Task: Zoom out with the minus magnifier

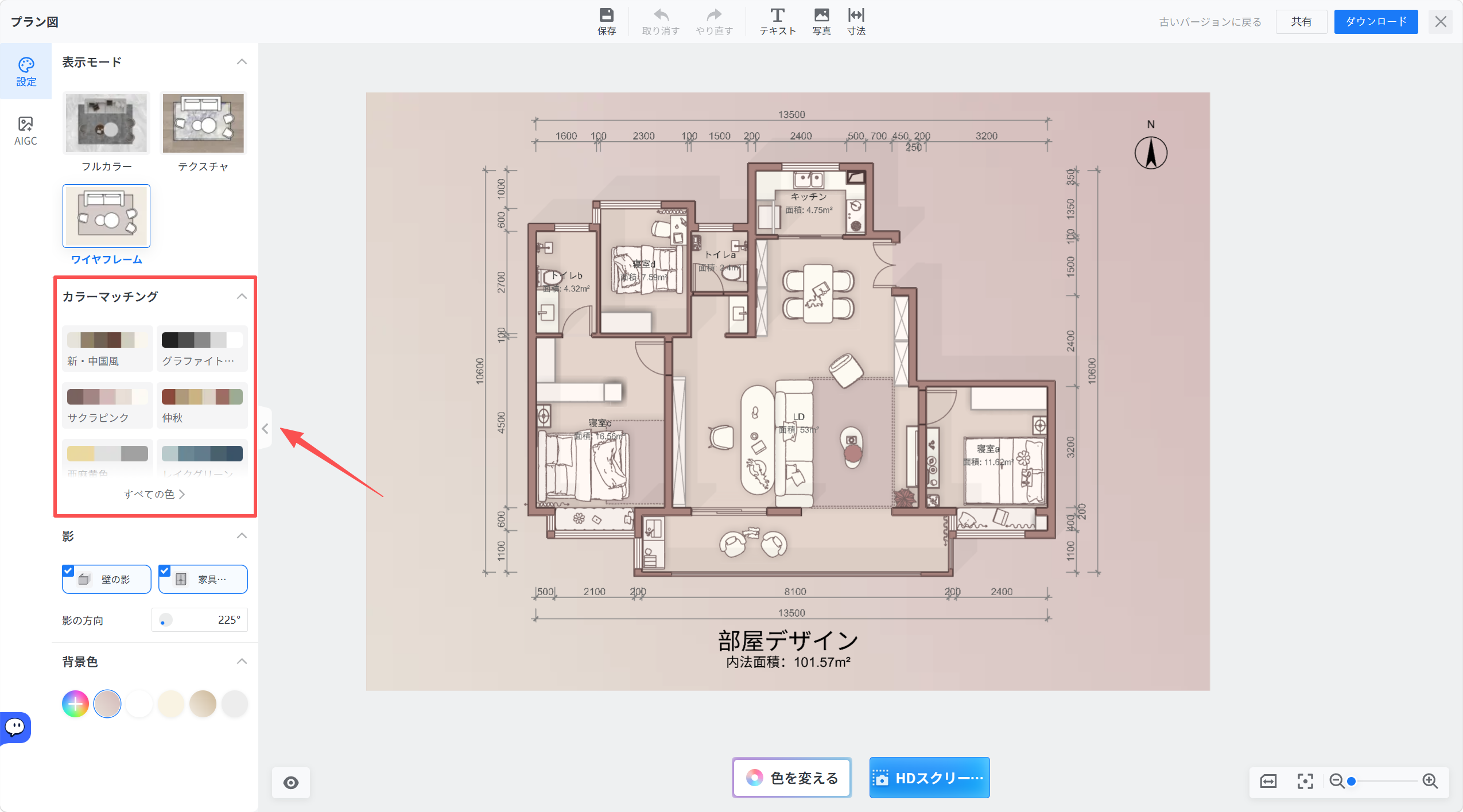Action: pyautogui.click(x=1337, y=781)
